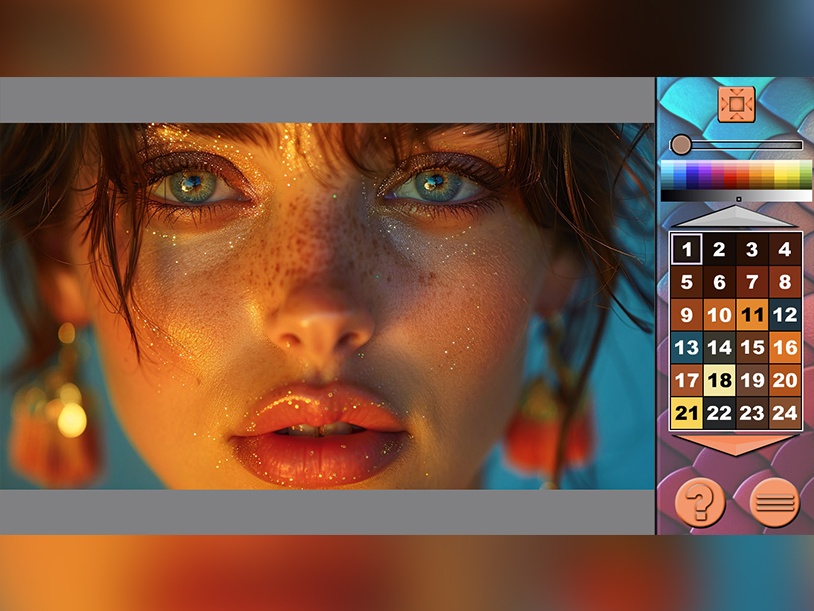The width and height of the screenshot is (814, 611).
Task: Select color swatch number 2
Action: [x=719, y=249]
